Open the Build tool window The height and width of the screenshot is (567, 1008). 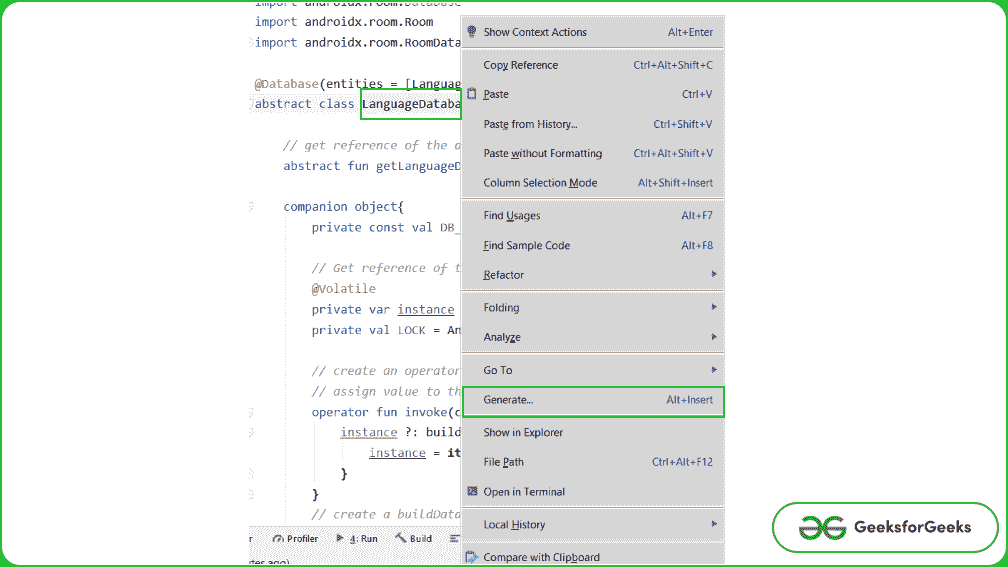tap(413, 538)
